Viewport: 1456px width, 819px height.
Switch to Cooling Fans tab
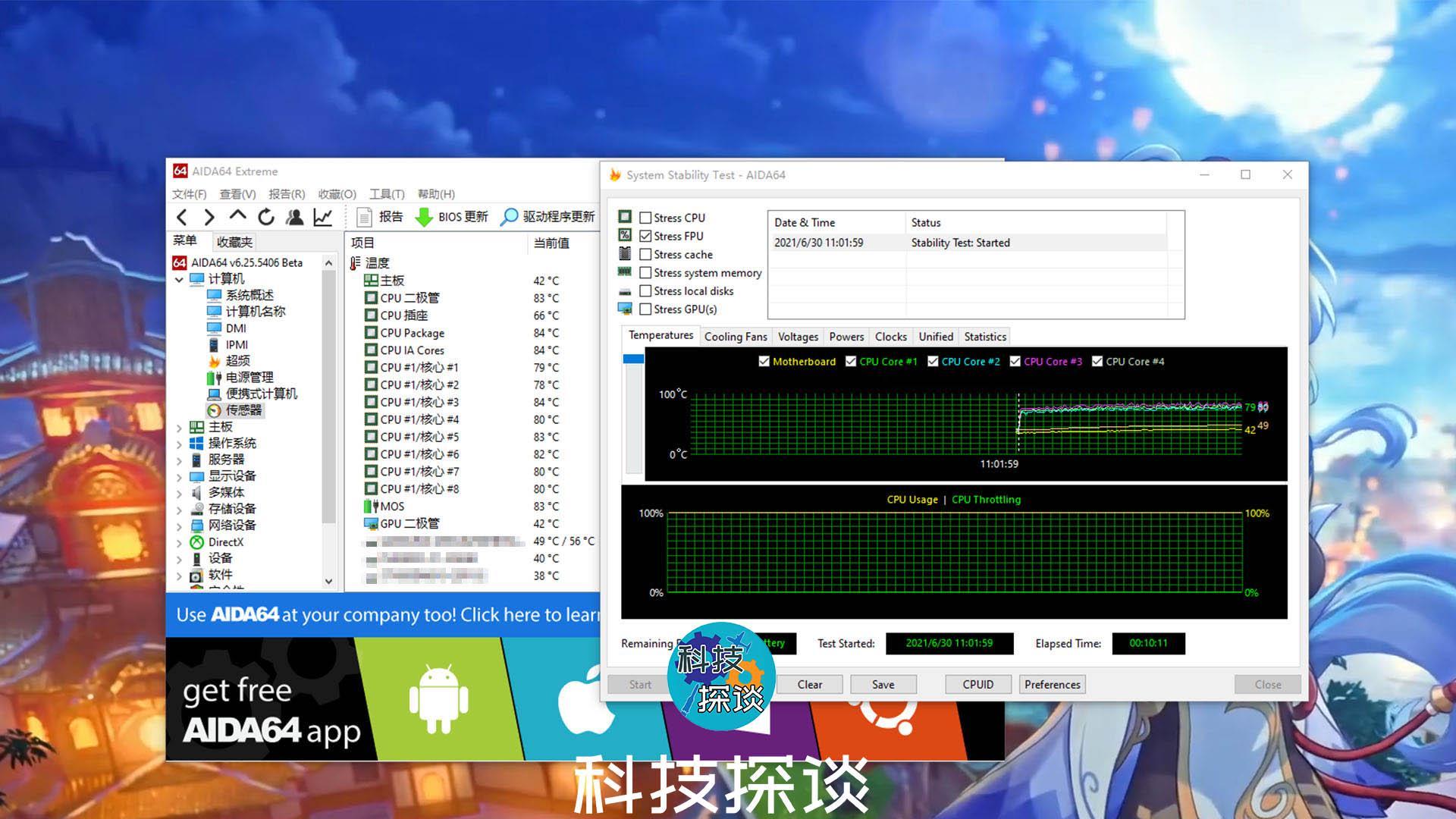click(x=736, y=337)
